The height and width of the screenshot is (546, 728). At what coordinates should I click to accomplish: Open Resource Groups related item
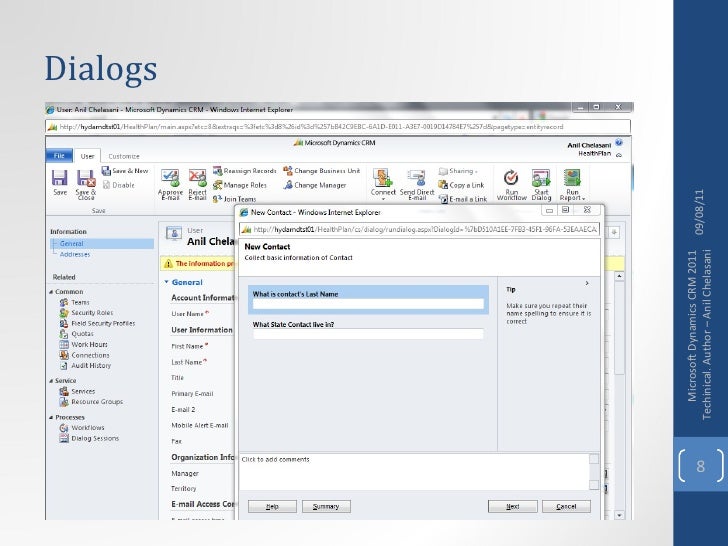(x=91, y=402)
